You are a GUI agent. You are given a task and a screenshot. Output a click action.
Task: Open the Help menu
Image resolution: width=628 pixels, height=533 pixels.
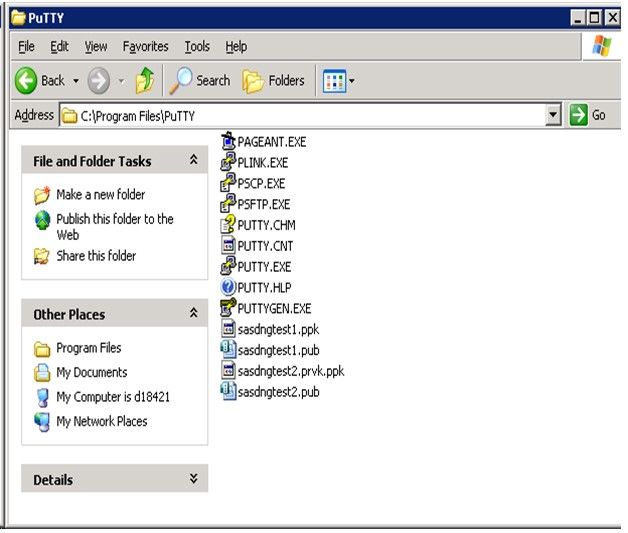coord(236,47)
